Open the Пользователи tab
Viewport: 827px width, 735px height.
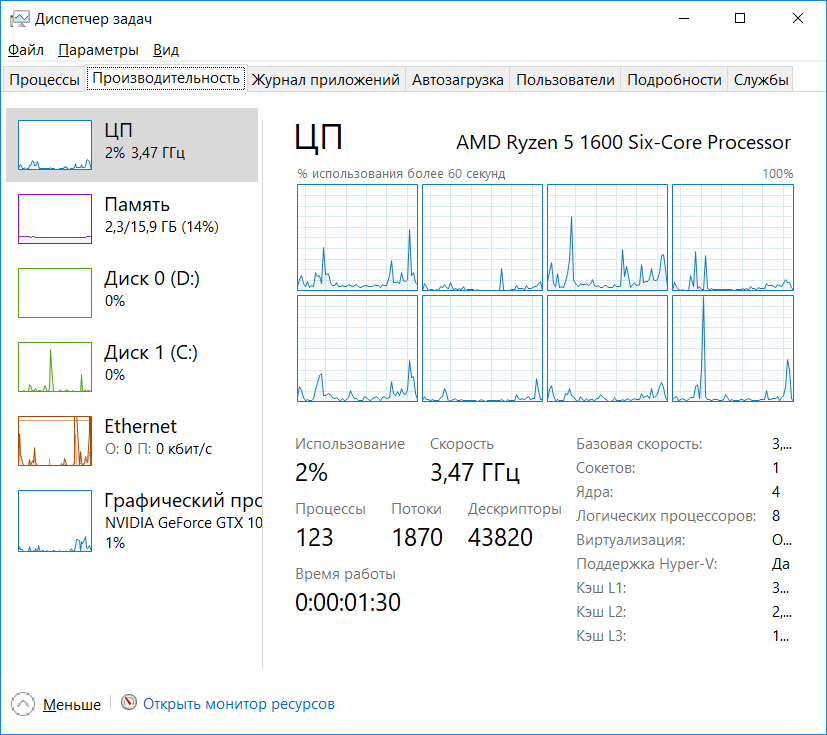pyautogui.click(x=565, y=80)
